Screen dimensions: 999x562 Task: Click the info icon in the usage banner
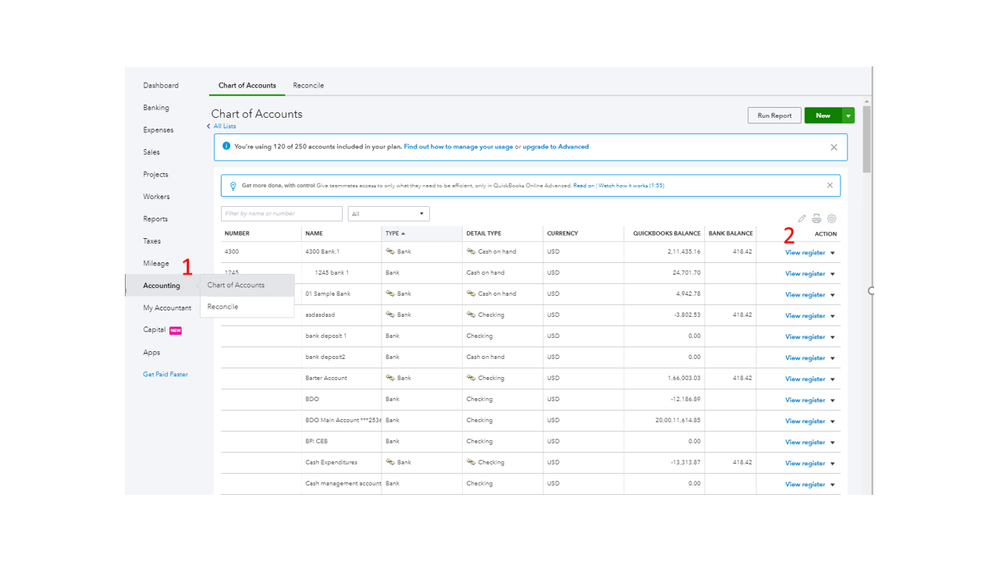(226, 147)
